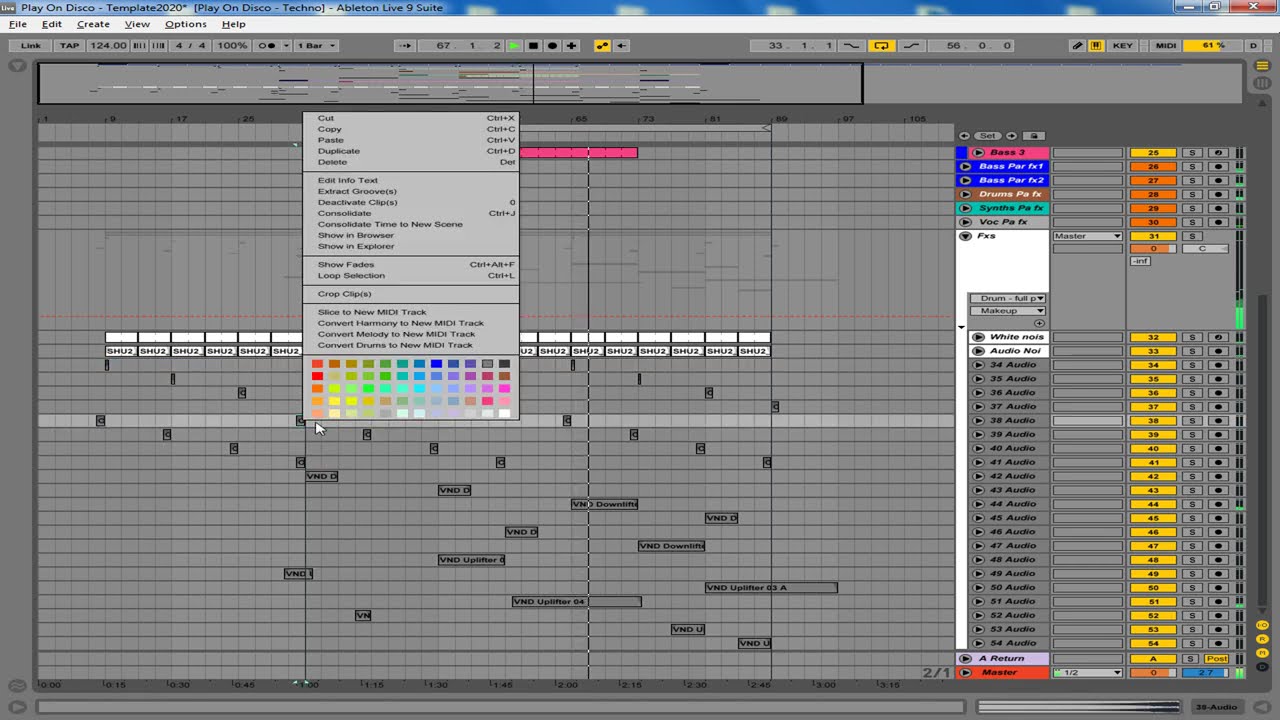Click the 124.00 tempo field
This screenshot has height=720, width=1280.
(x=108, y=46)
